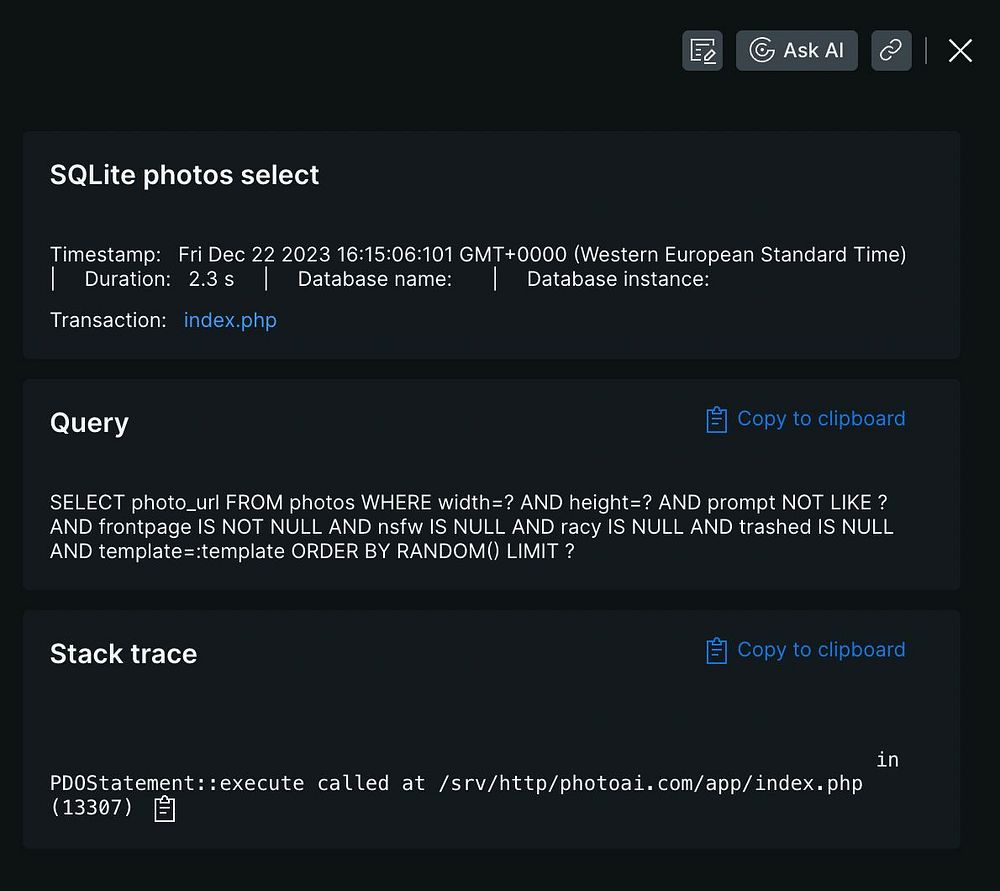
Task: Click the Stack trace section heading
Action: pos(123,654)
